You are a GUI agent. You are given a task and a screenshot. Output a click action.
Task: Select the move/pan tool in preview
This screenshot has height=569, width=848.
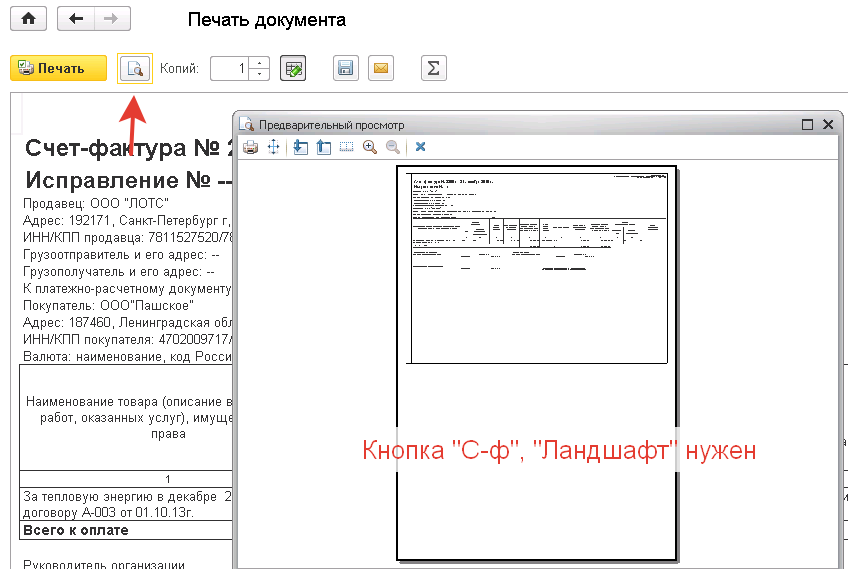[x=273, y=147]
